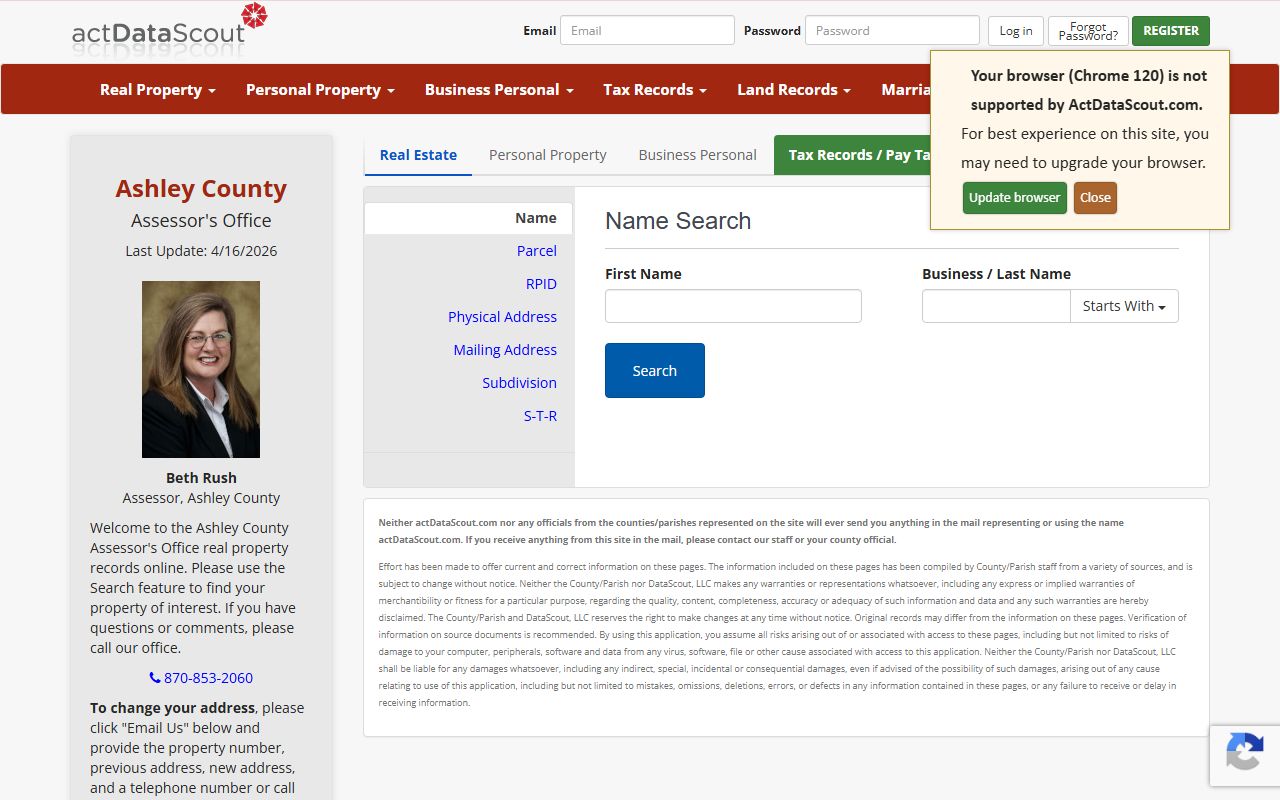Viewport: 1280px width, 800px height.
Task: Click the Marriage menu item in navbar
Action: (905, 89)
